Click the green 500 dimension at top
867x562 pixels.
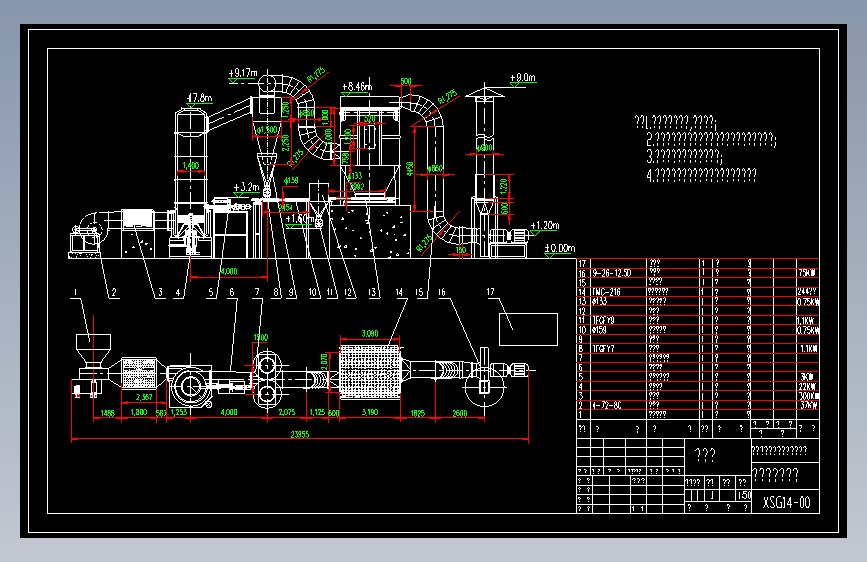click(406, 81)
